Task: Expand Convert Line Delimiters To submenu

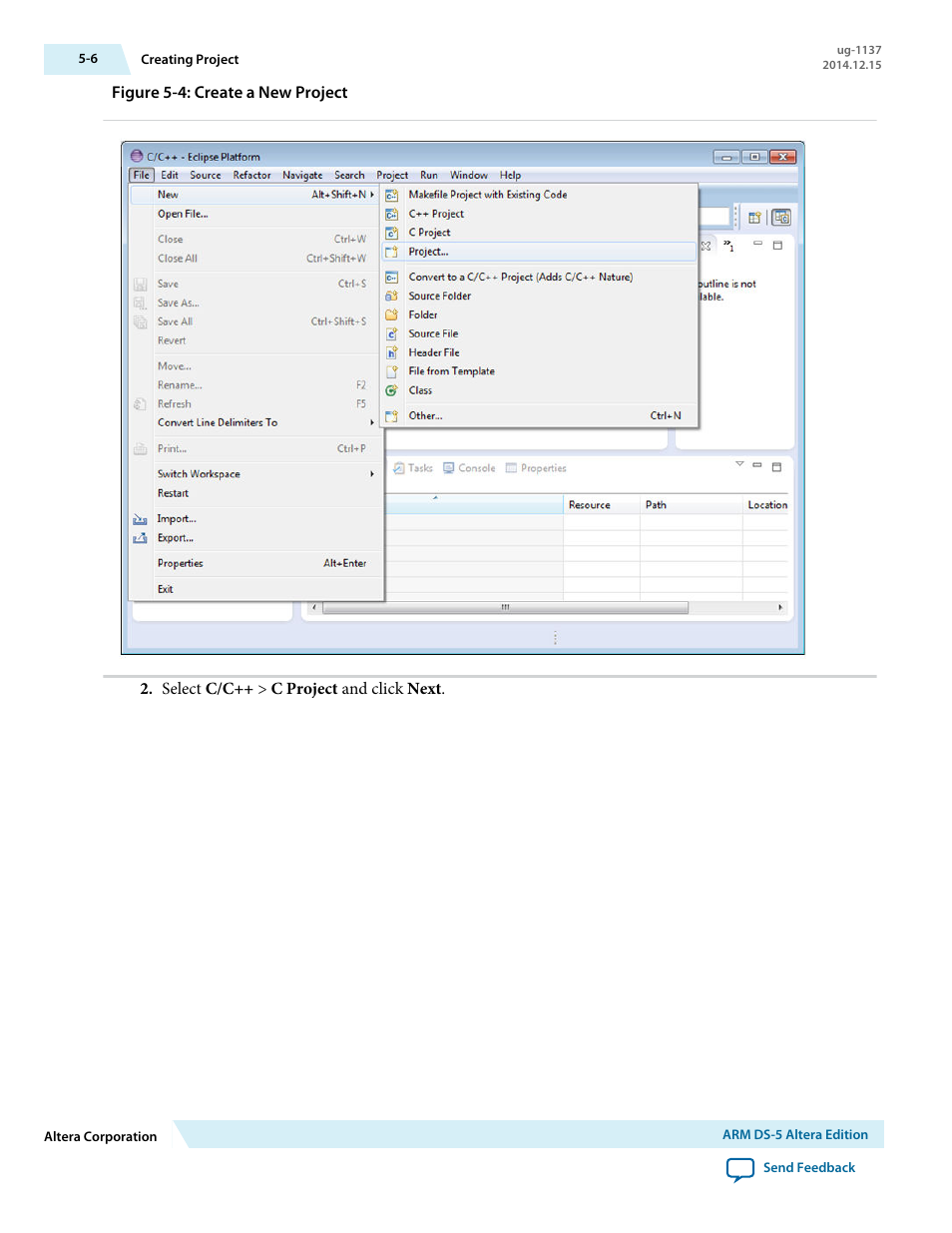Action: (372, 423)
